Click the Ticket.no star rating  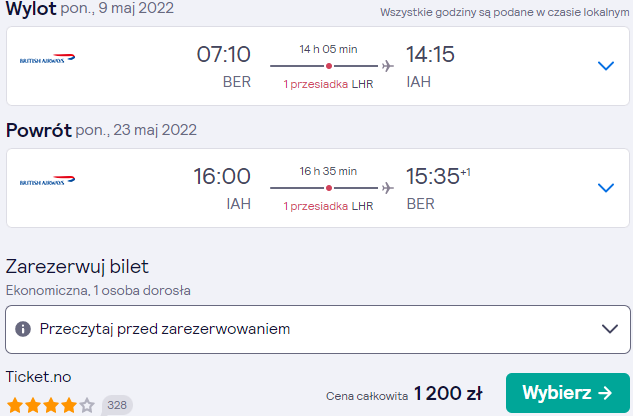[51, 405]
